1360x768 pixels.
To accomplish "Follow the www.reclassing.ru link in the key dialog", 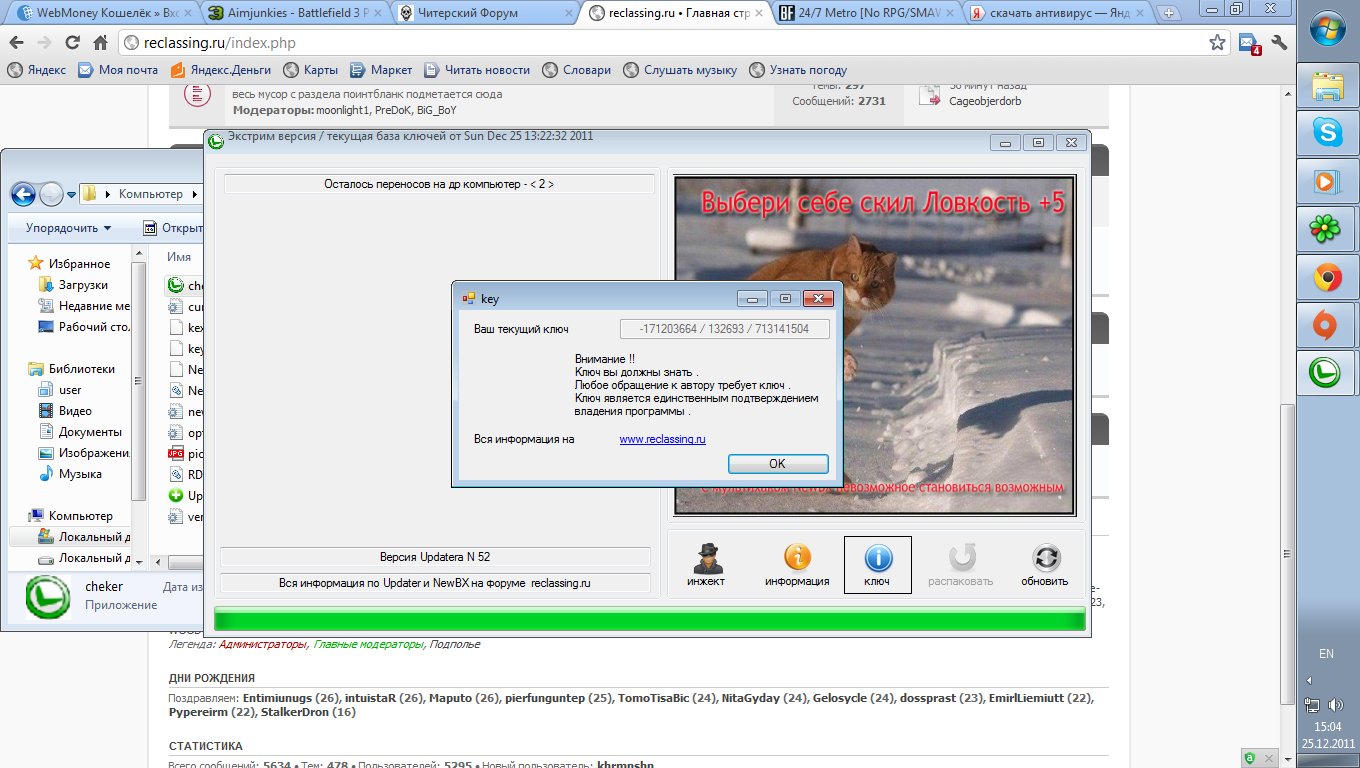I will (x=663, y=439).
